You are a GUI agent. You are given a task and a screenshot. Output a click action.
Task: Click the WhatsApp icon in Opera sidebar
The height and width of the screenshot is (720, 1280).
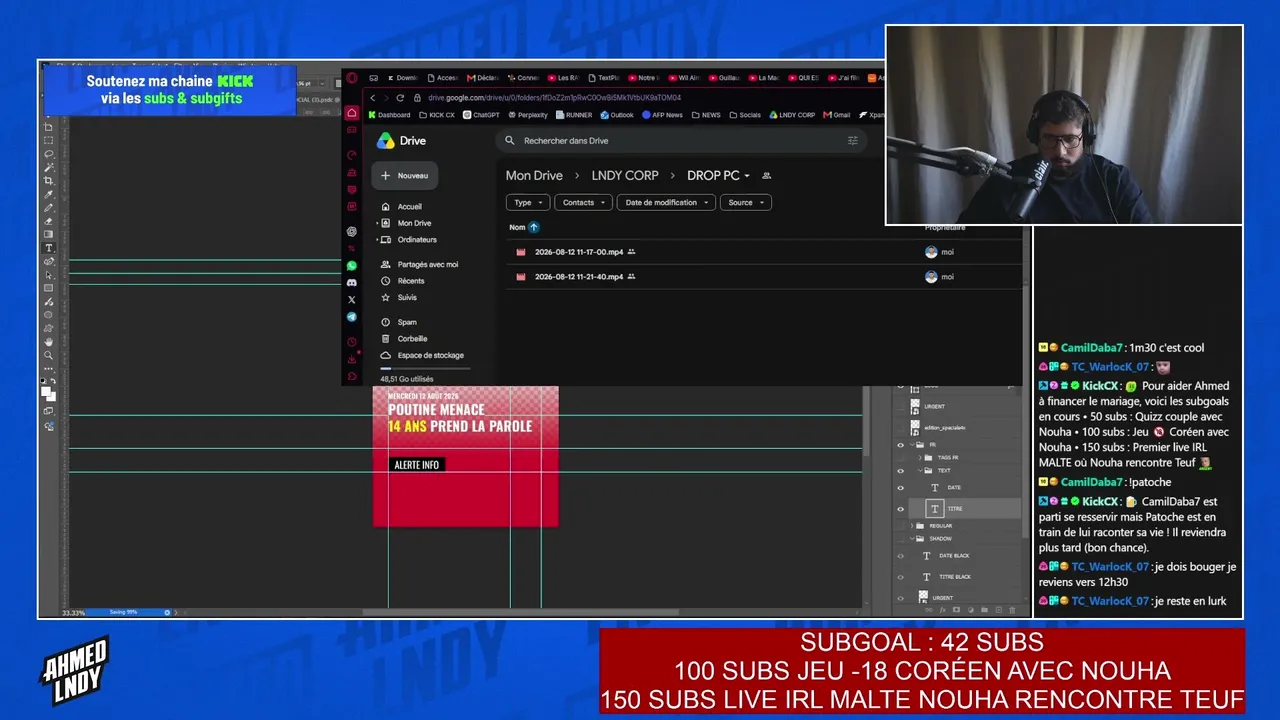352,266
